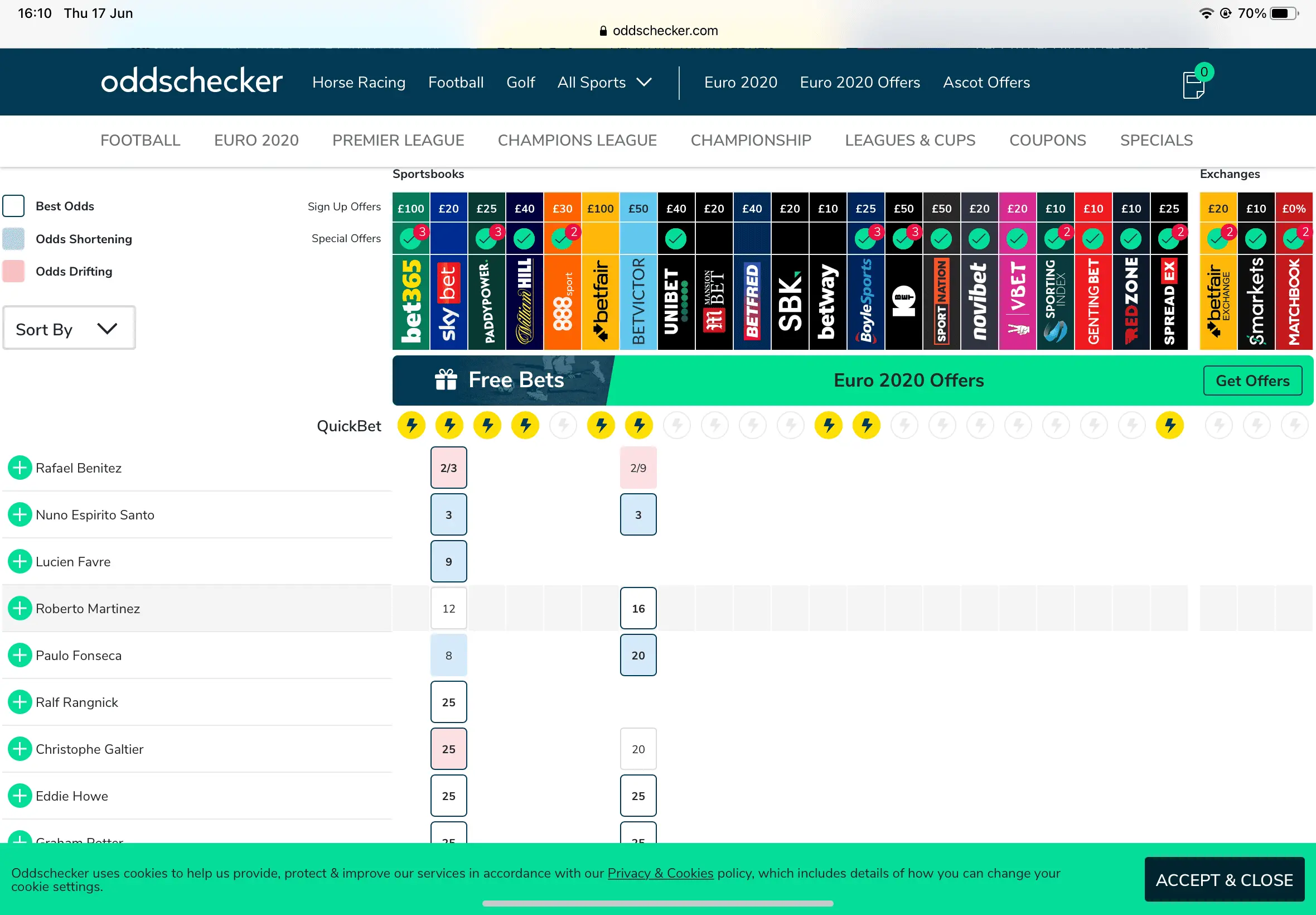Click the Spreadex bookmaker logo
The image size is (1316, 915).
1169,302
